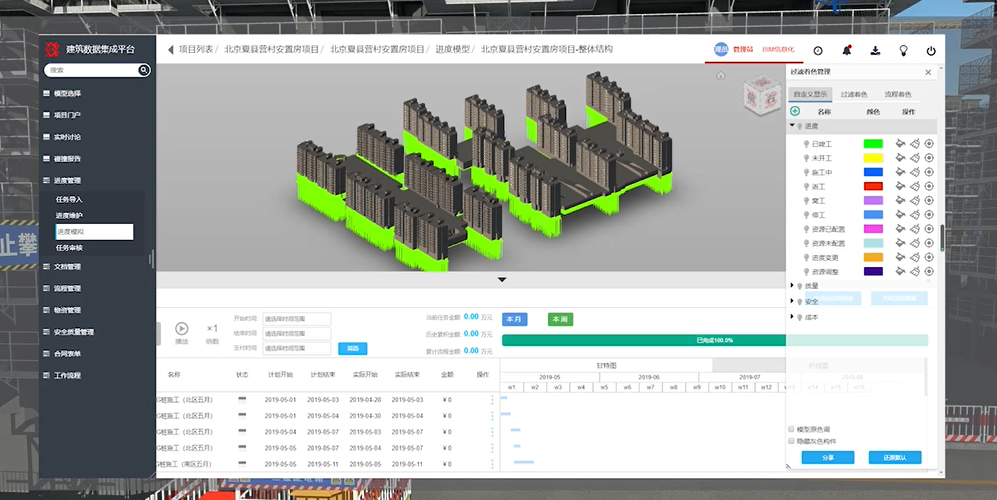Enable the 模型原色调 checkbox

point(792,429)
